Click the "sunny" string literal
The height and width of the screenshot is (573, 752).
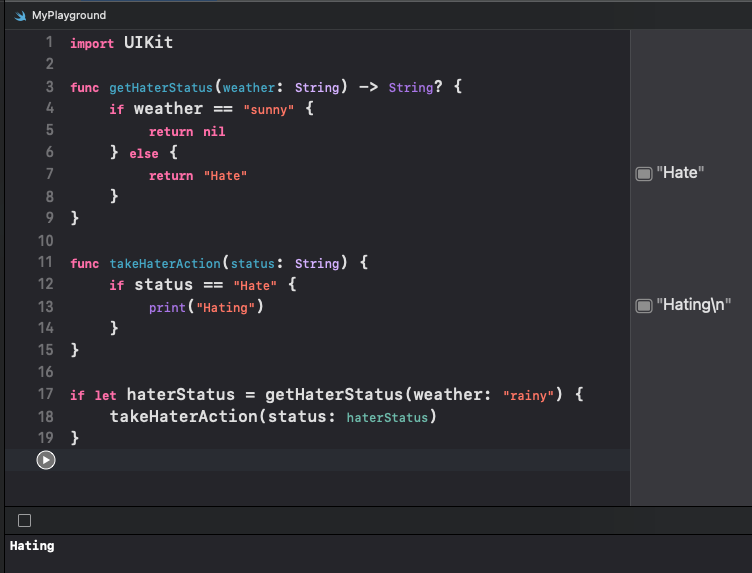(269, 110)
